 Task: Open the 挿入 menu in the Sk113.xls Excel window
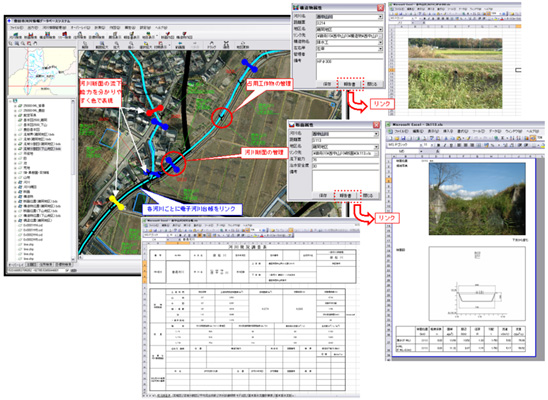(x=448, y=131)
